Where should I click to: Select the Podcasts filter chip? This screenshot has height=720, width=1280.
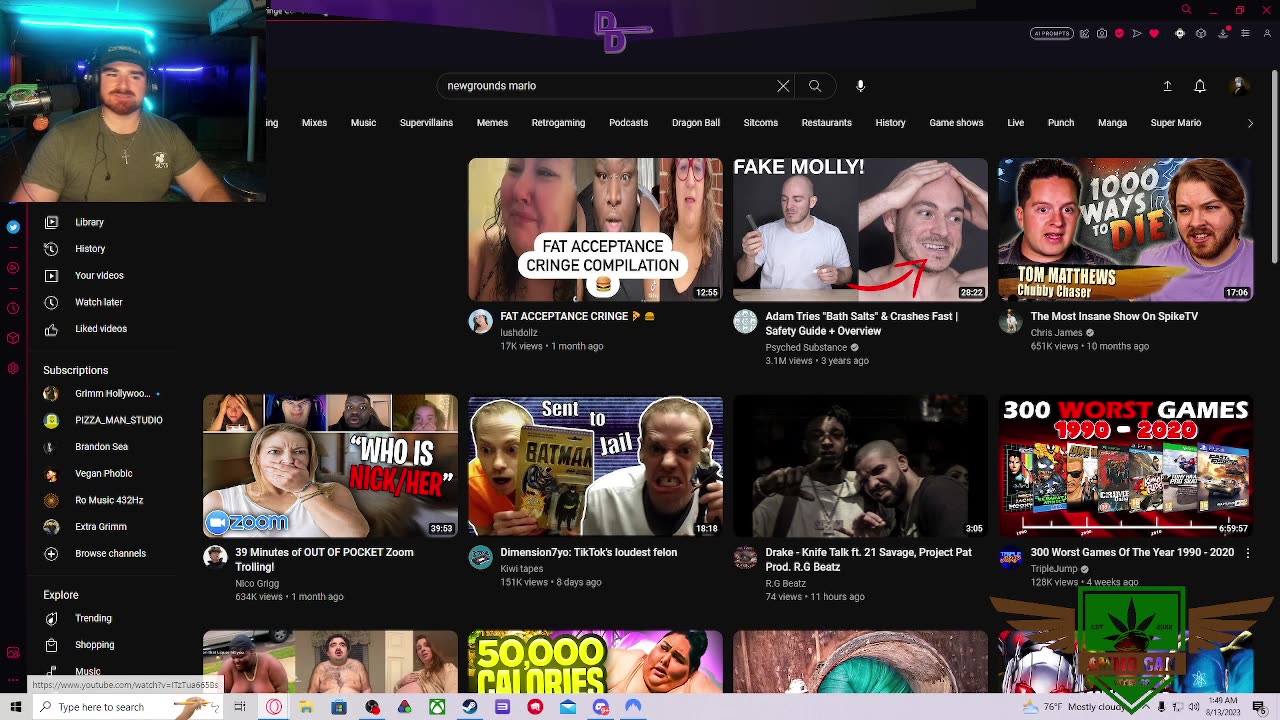pyautogui.click(x=629, y=123)
